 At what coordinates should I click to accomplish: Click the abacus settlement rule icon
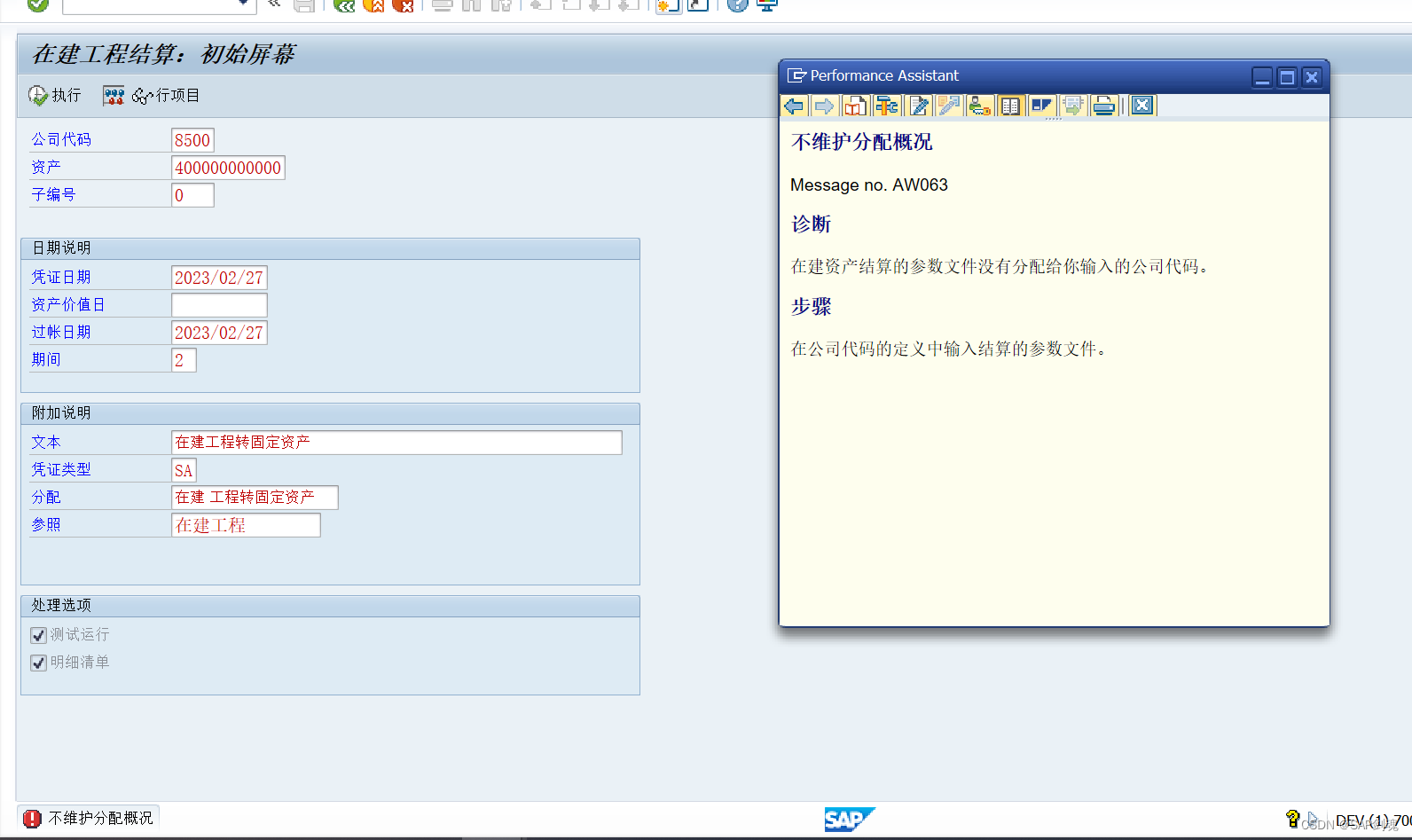pos(114,96)
